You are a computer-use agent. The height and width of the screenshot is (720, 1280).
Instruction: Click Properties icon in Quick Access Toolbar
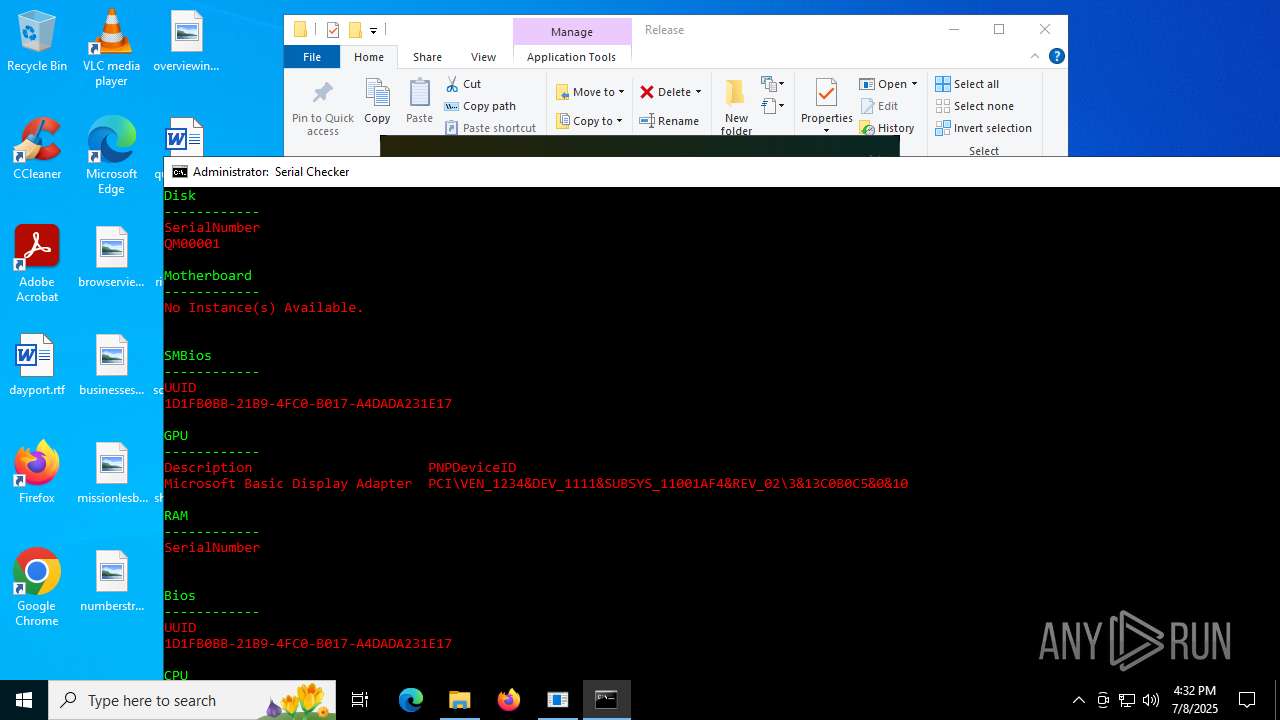[333, 30]
